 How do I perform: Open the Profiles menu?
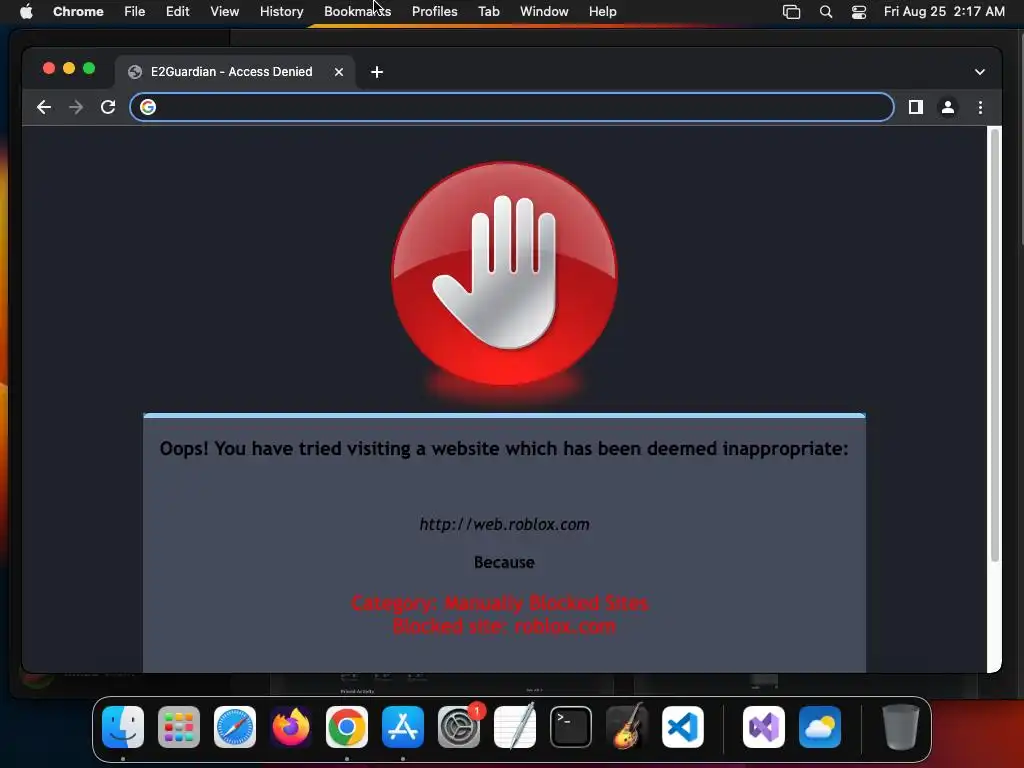pyautogui.click(x=434, y=11)
